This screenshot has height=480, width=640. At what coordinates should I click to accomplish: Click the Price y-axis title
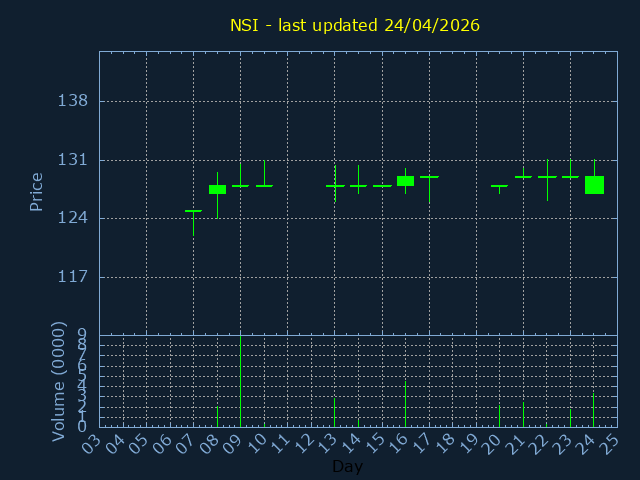coord(37,192)
